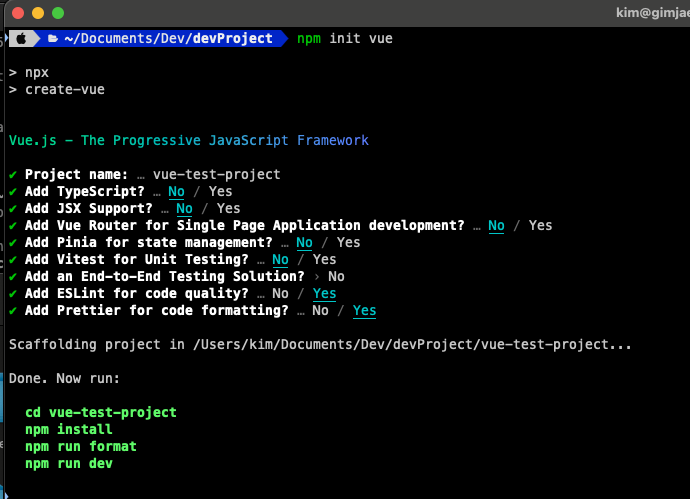Click the 'Add TypeScript?' prompt label
The height and width of the screenshot is (499, 690).
(x=84, y=192)
